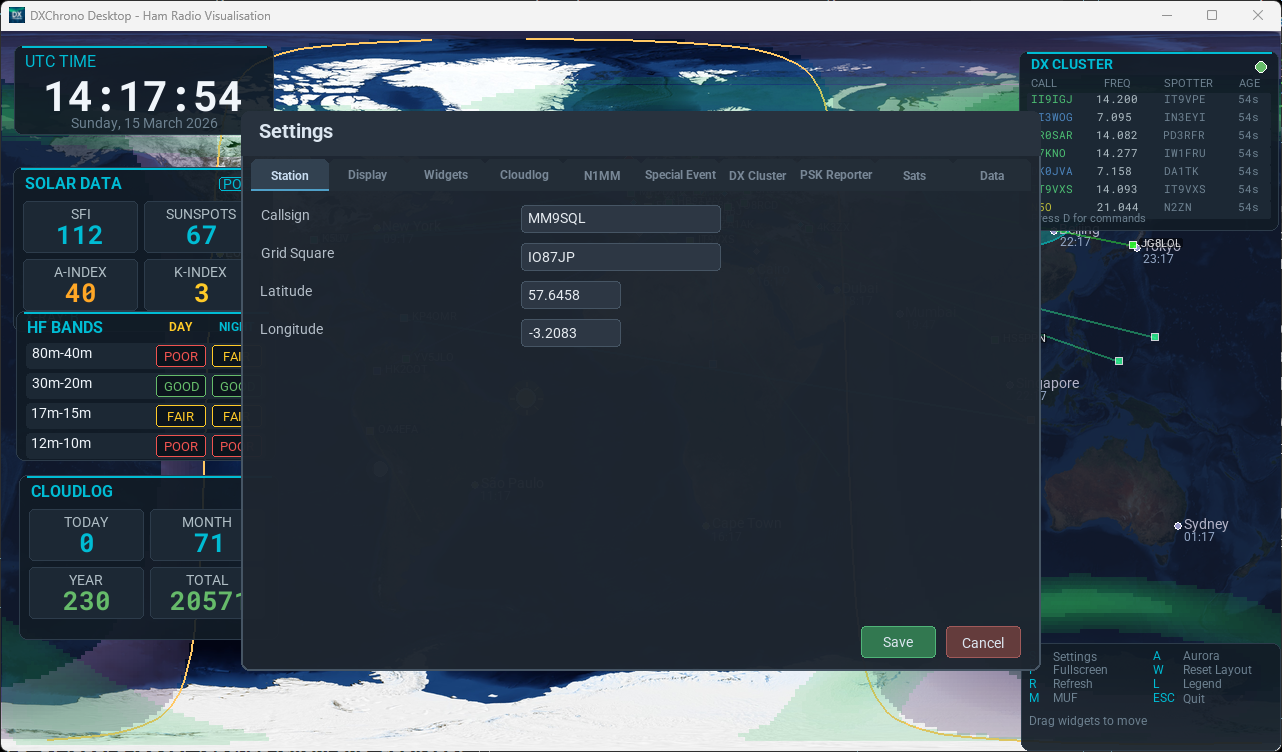The height and width of the screenshot is (752, 1282).
Task: Select the Data tab
Action: (992, 175)
